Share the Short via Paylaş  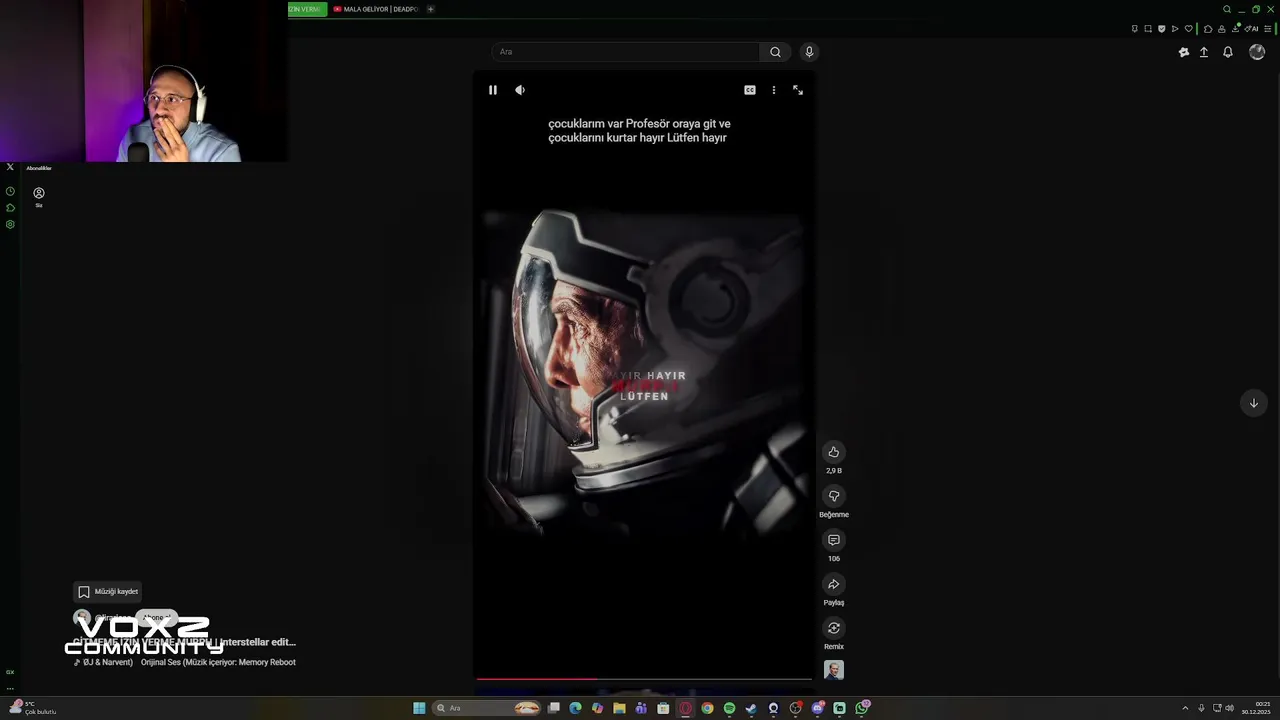834,584
